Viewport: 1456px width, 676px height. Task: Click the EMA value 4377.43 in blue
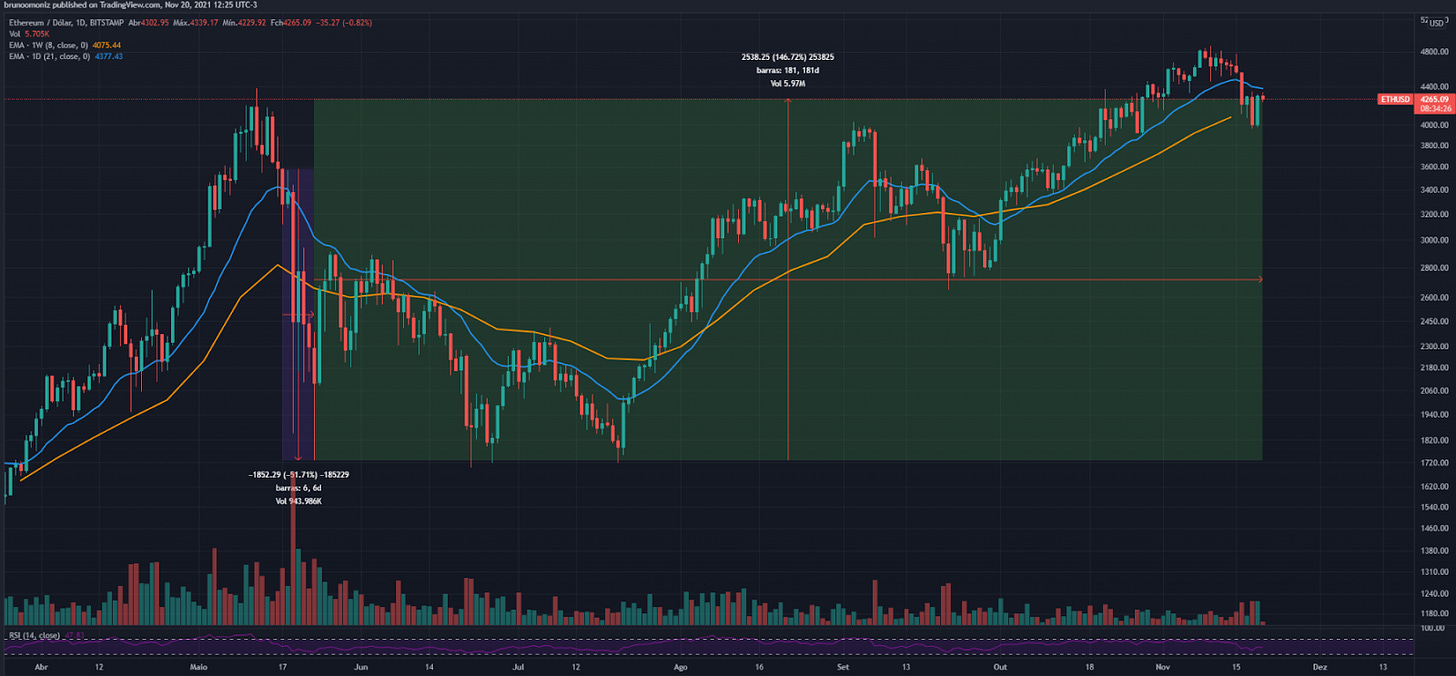click(107, 57)
